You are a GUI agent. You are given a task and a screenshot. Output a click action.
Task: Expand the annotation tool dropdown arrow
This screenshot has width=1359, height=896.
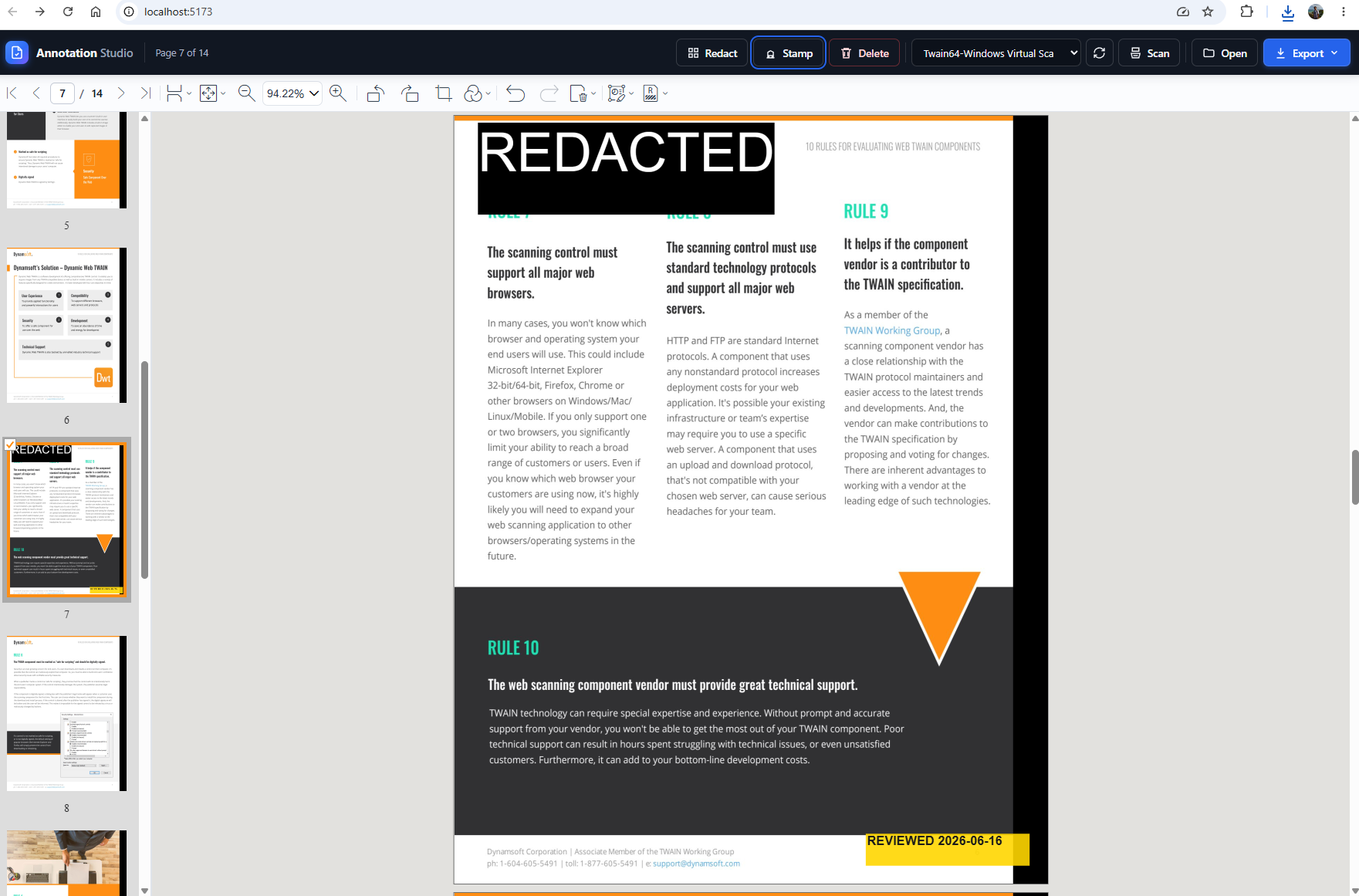[631, 94]
